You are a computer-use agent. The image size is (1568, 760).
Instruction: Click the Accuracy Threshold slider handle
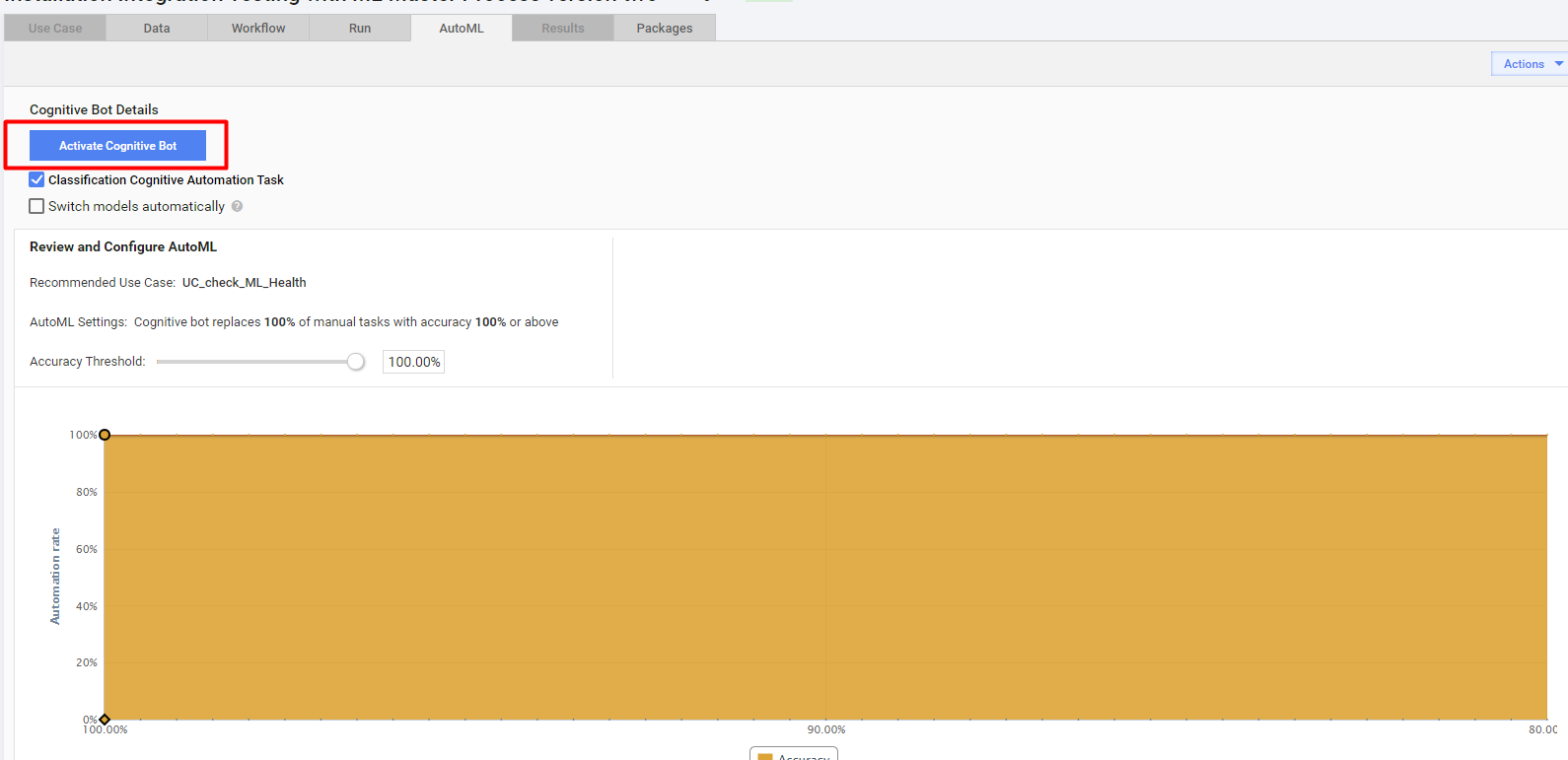tap(356, 362)
